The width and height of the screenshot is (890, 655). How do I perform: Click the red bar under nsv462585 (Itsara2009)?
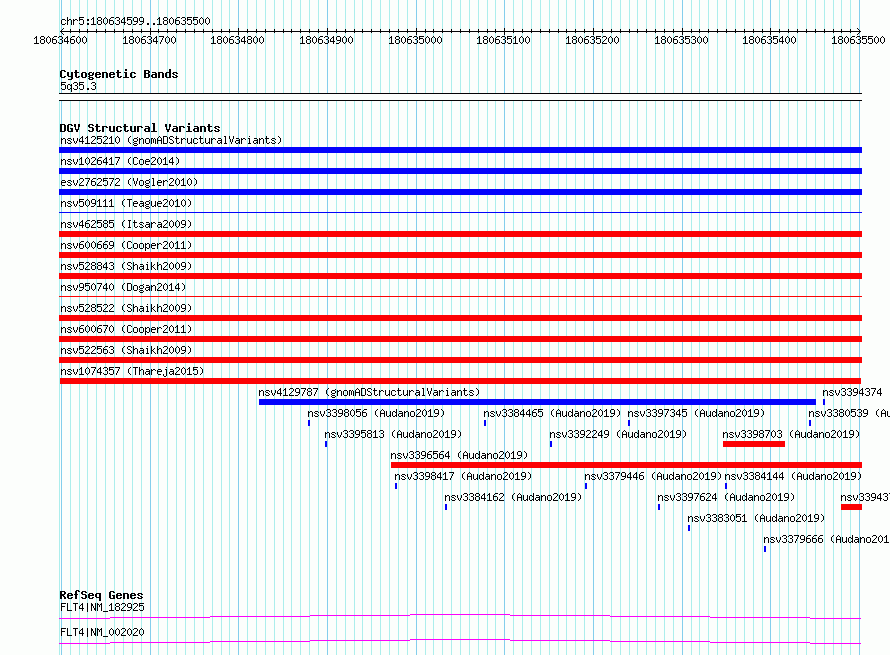(460, 234)
